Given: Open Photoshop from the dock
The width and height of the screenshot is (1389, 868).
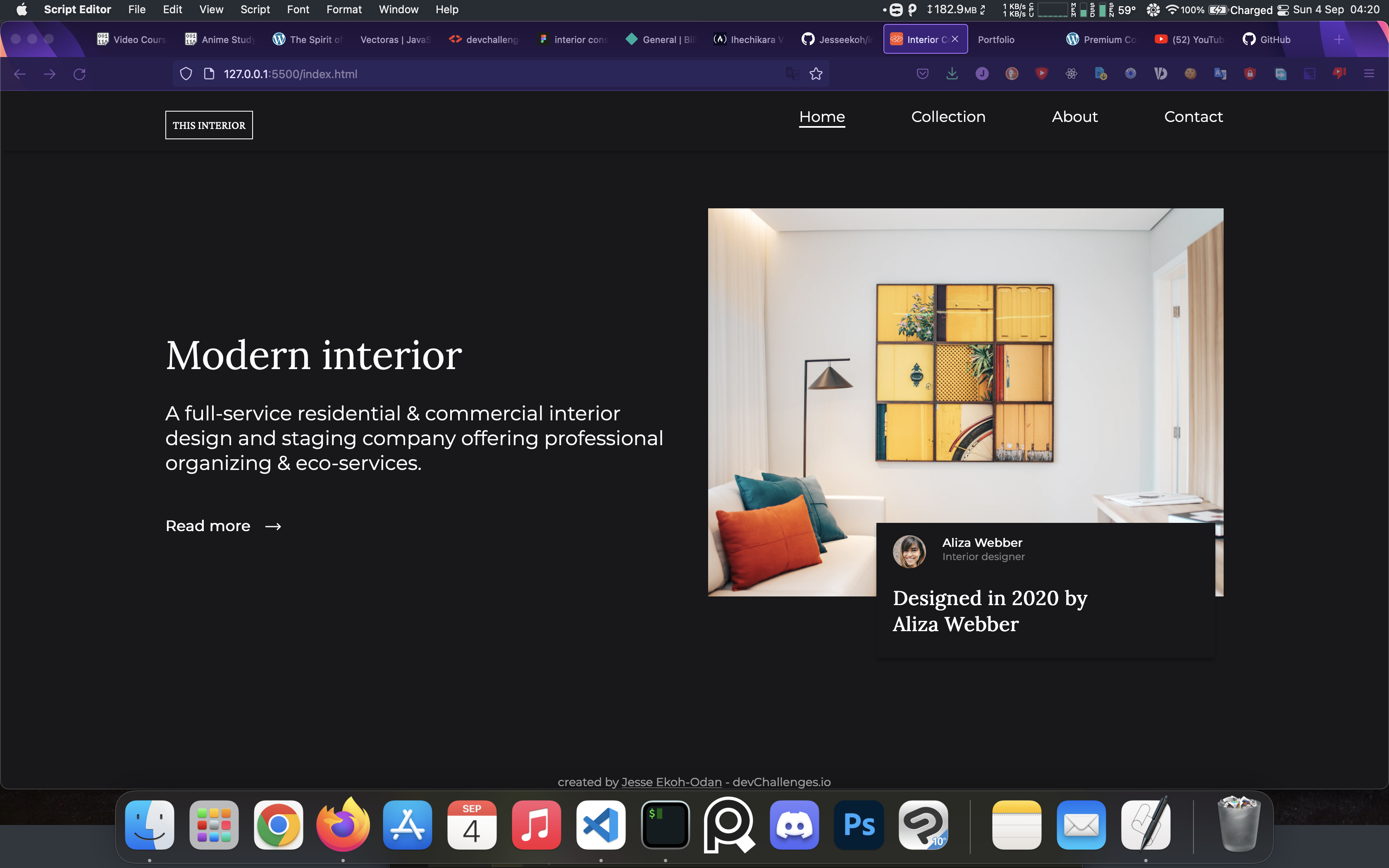Looking at the screenshot, I should click(859, 825).
